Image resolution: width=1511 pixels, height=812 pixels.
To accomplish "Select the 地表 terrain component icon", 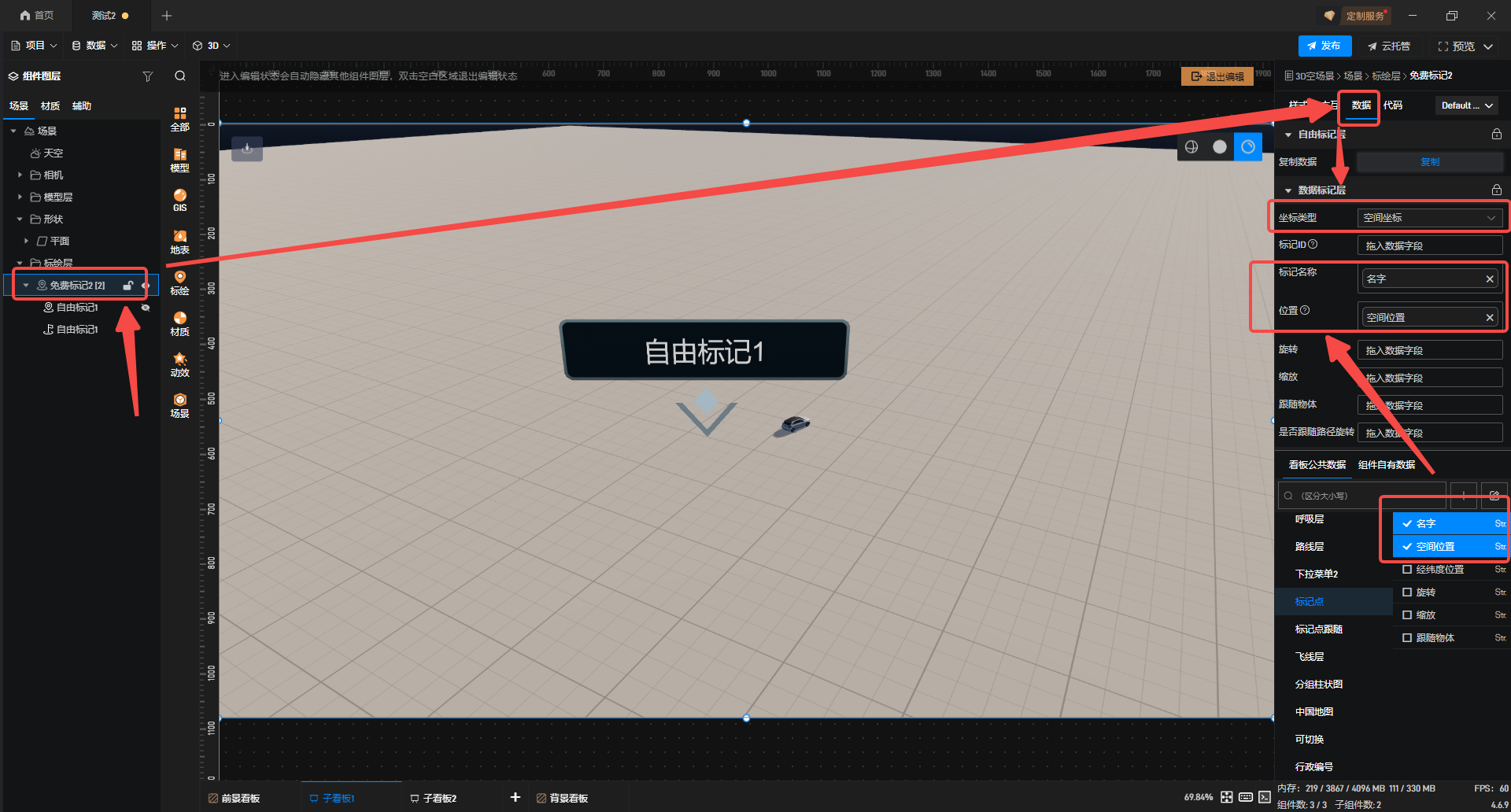I will (179, 242).
